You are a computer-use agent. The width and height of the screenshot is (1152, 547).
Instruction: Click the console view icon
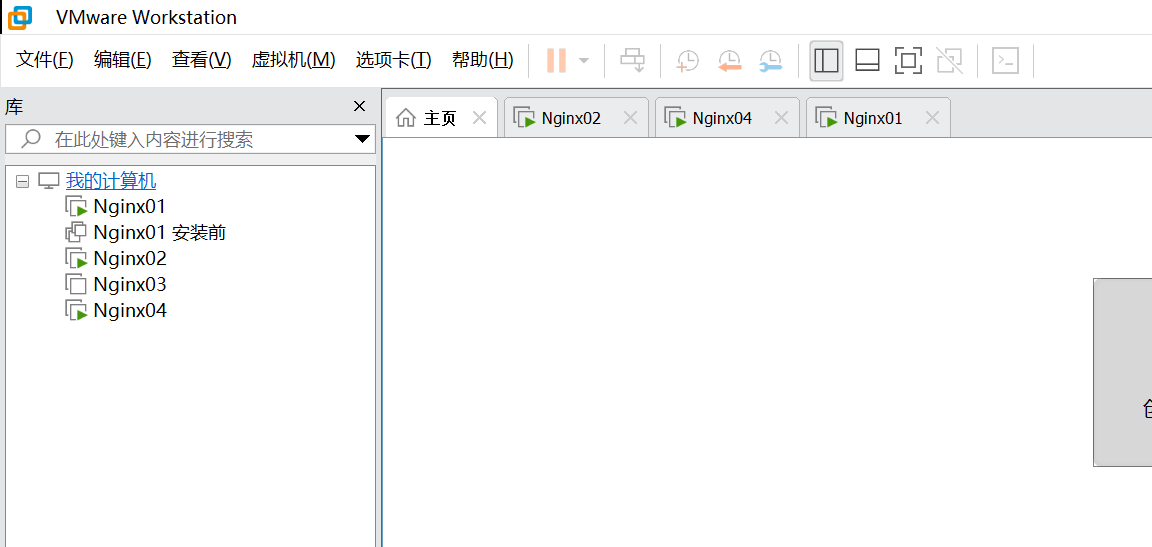(x=1005, y=60)
